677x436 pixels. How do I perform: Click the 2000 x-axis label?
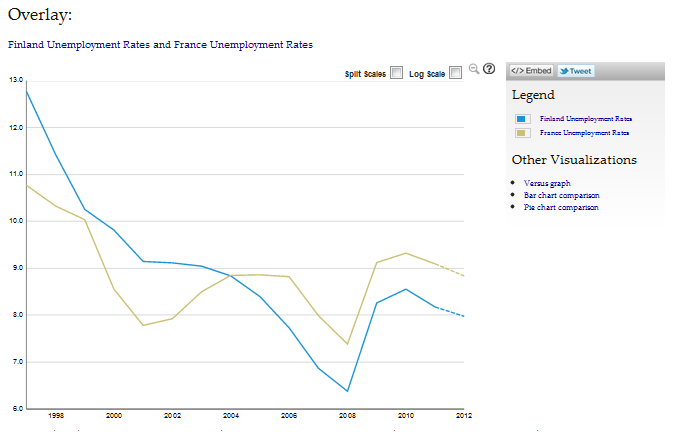[114, 416]
